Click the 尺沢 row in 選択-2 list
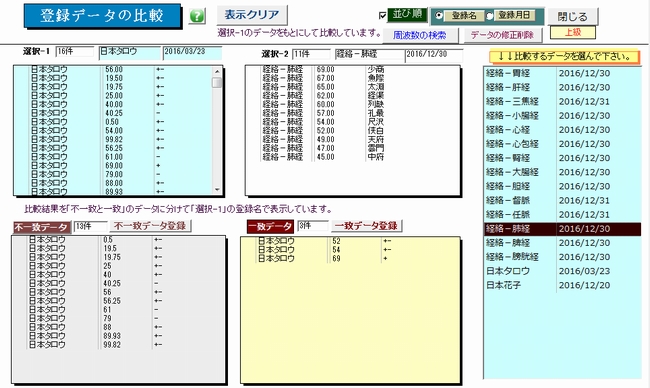 point(352,122)
